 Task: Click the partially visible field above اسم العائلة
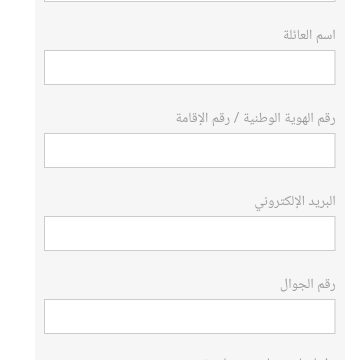tap(190, 1)
